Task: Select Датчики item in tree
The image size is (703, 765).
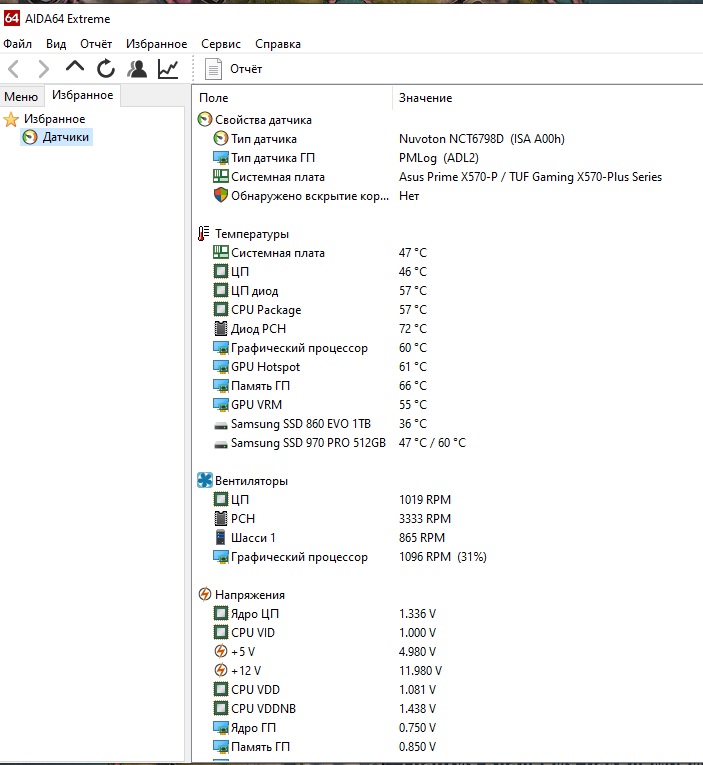Action: (x=65, y=137)
